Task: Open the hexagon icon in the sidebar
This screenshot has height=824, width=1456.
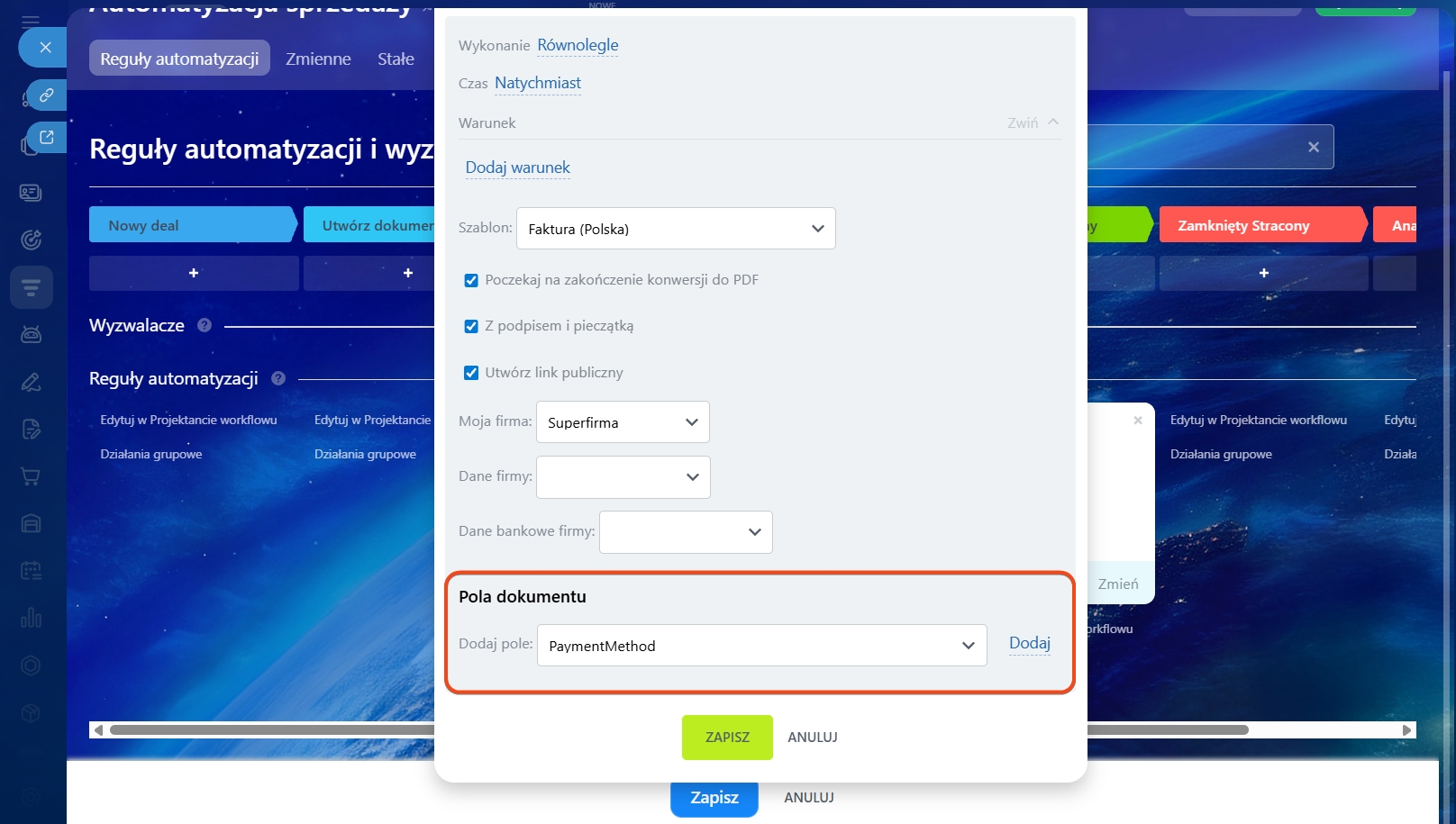Action: [31, 666]
